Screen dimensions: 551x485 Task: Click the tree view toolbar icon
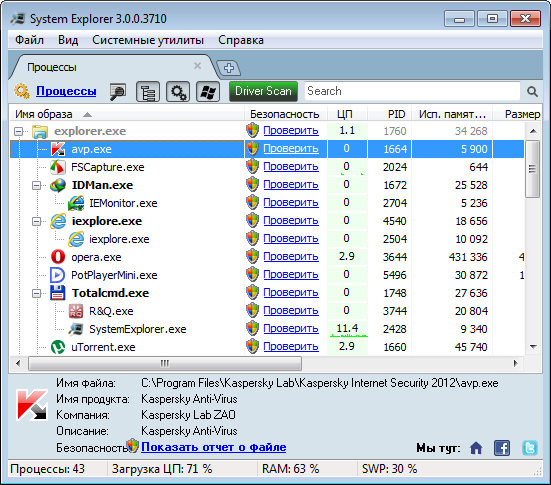148,92
